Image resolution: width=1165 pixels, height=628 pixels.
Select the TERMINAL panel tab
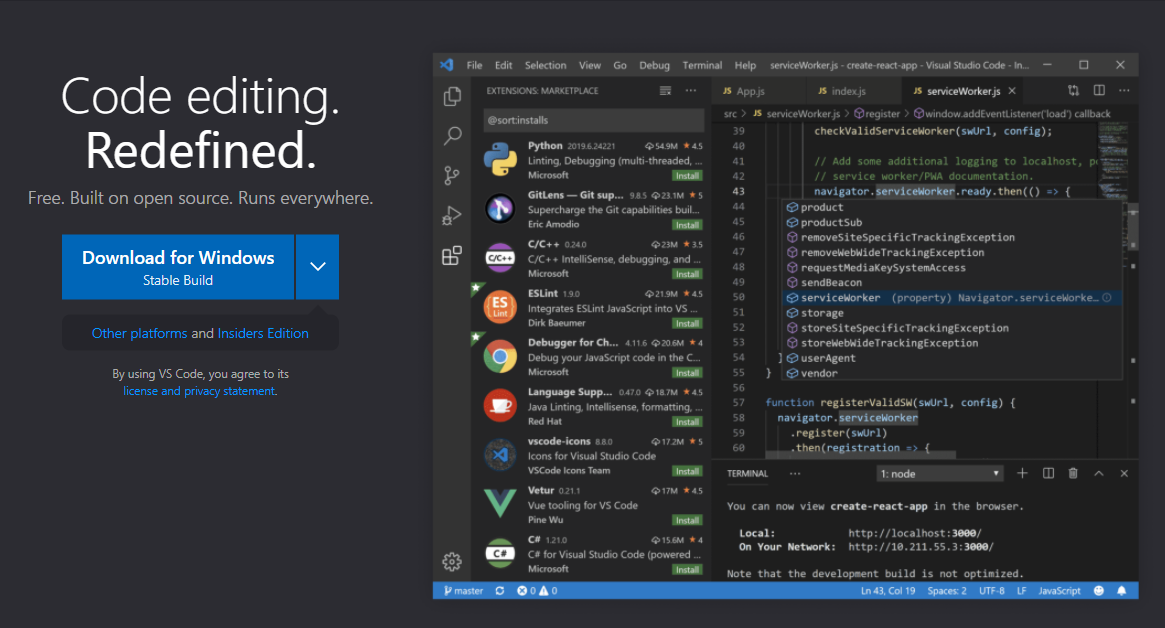click(747, 473)
